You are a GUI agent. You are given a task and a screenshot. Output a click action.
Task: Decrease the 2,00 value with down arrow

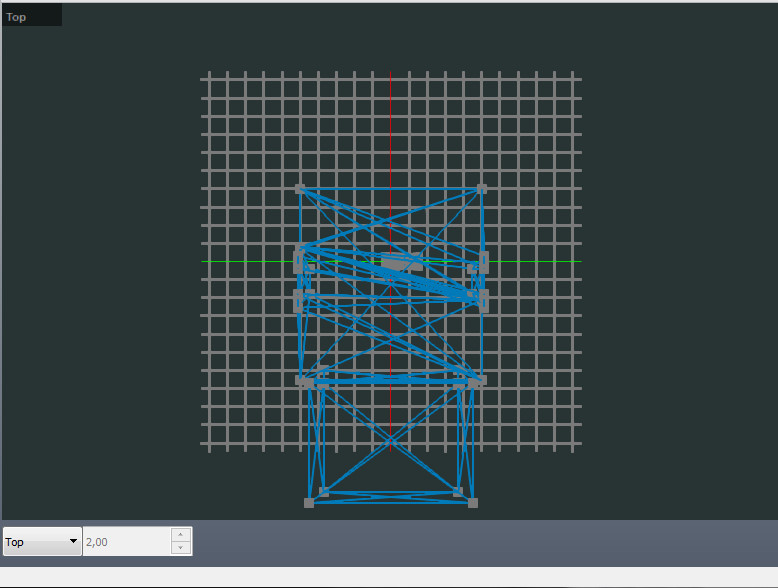(181, 548)
